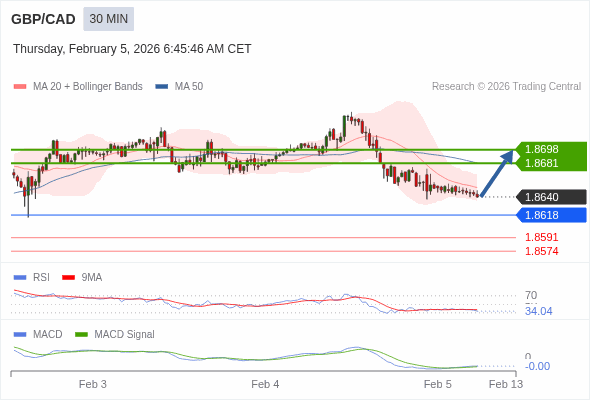
Task: Click the RSI value 34.04
Action: (x=538, y=312)
